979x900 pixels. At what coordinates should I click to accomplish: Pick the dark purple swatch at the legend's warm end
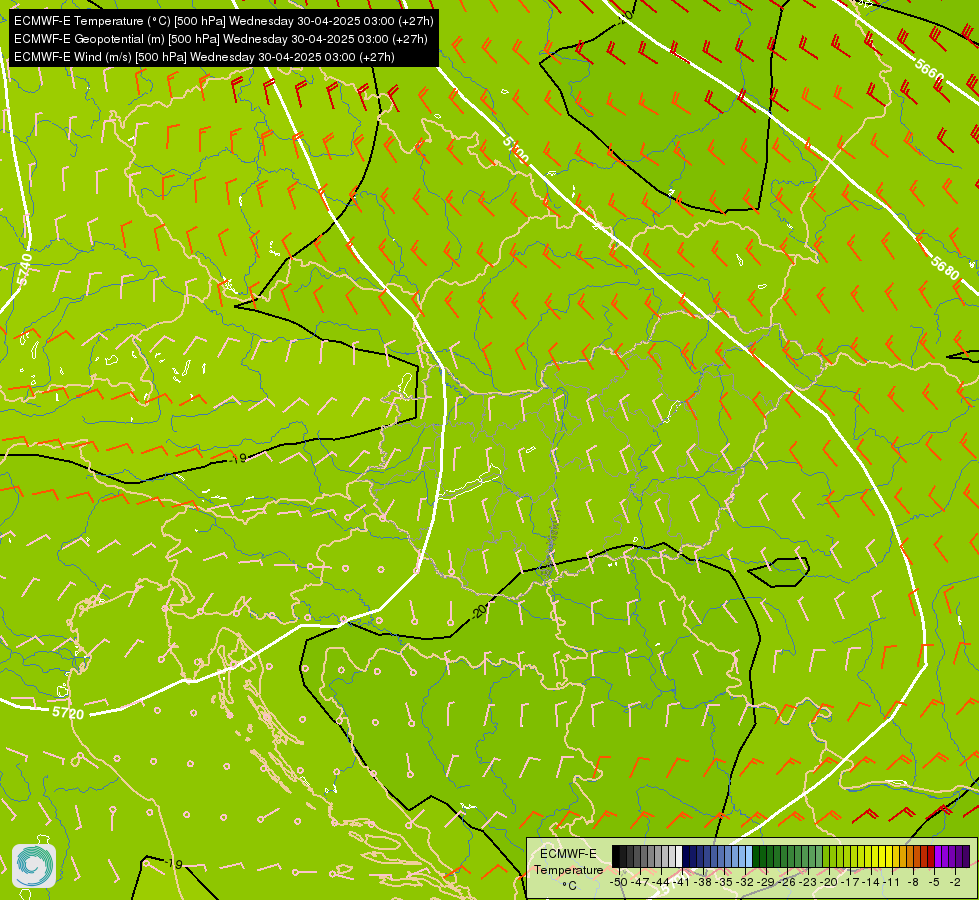(966, 856)
